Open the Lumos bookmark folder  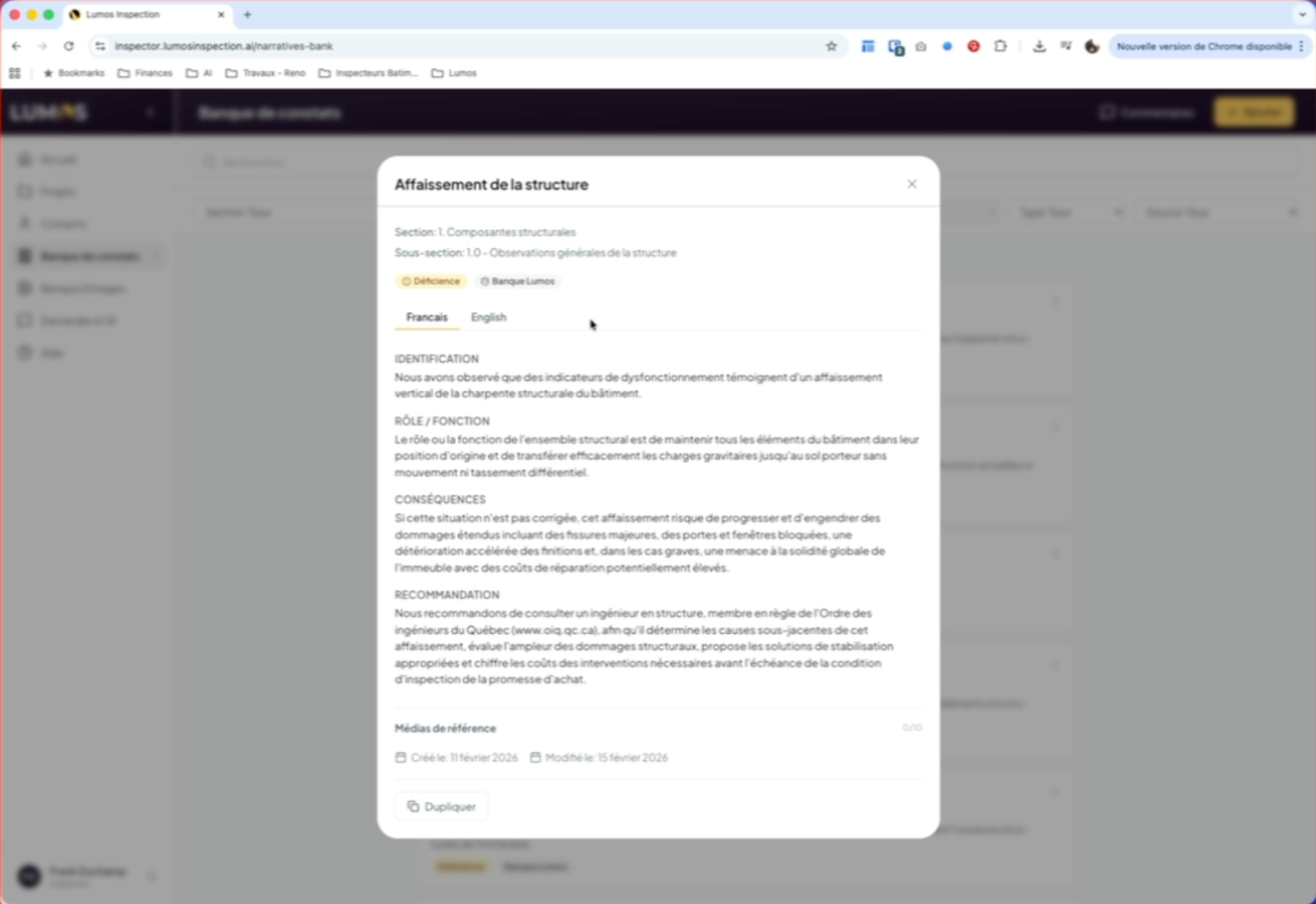point(454,73)
